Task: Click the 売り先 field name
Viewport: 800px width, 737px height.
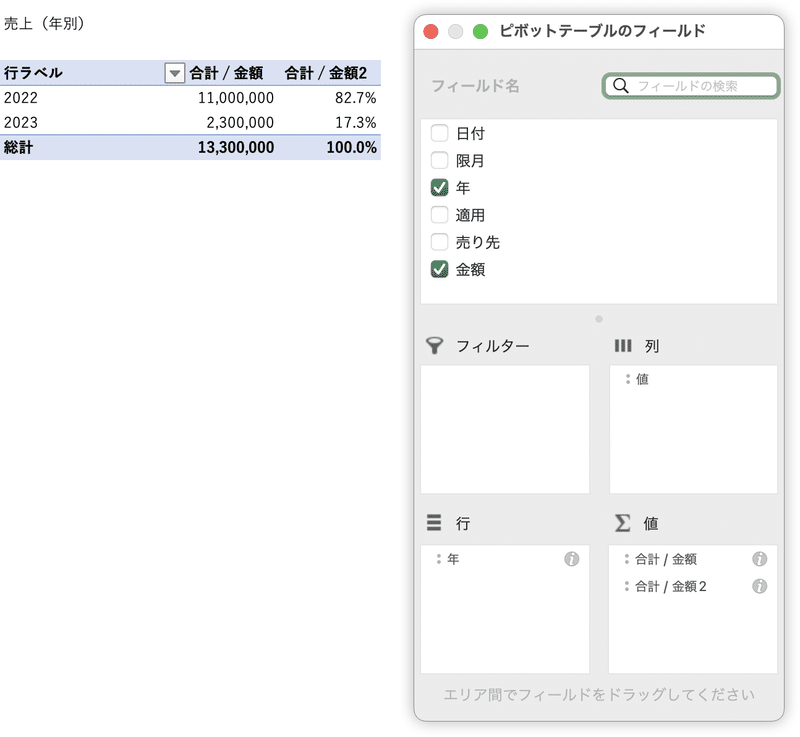Action: [x=478, y=242]
